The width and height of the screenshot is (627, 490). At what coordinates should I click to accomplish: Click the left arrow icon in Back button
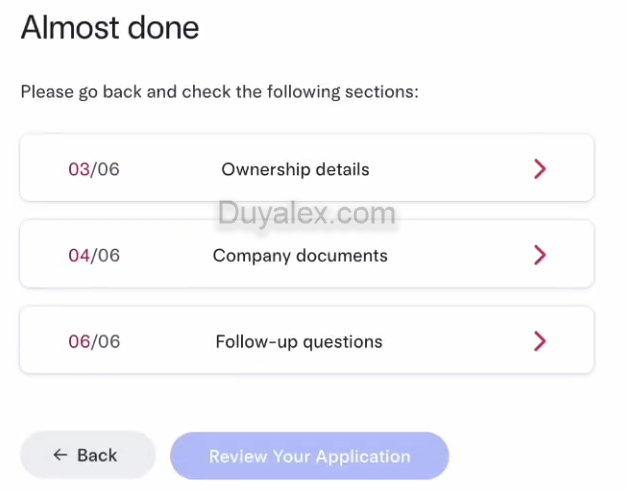pyautogui.click(x=60, y=455)
